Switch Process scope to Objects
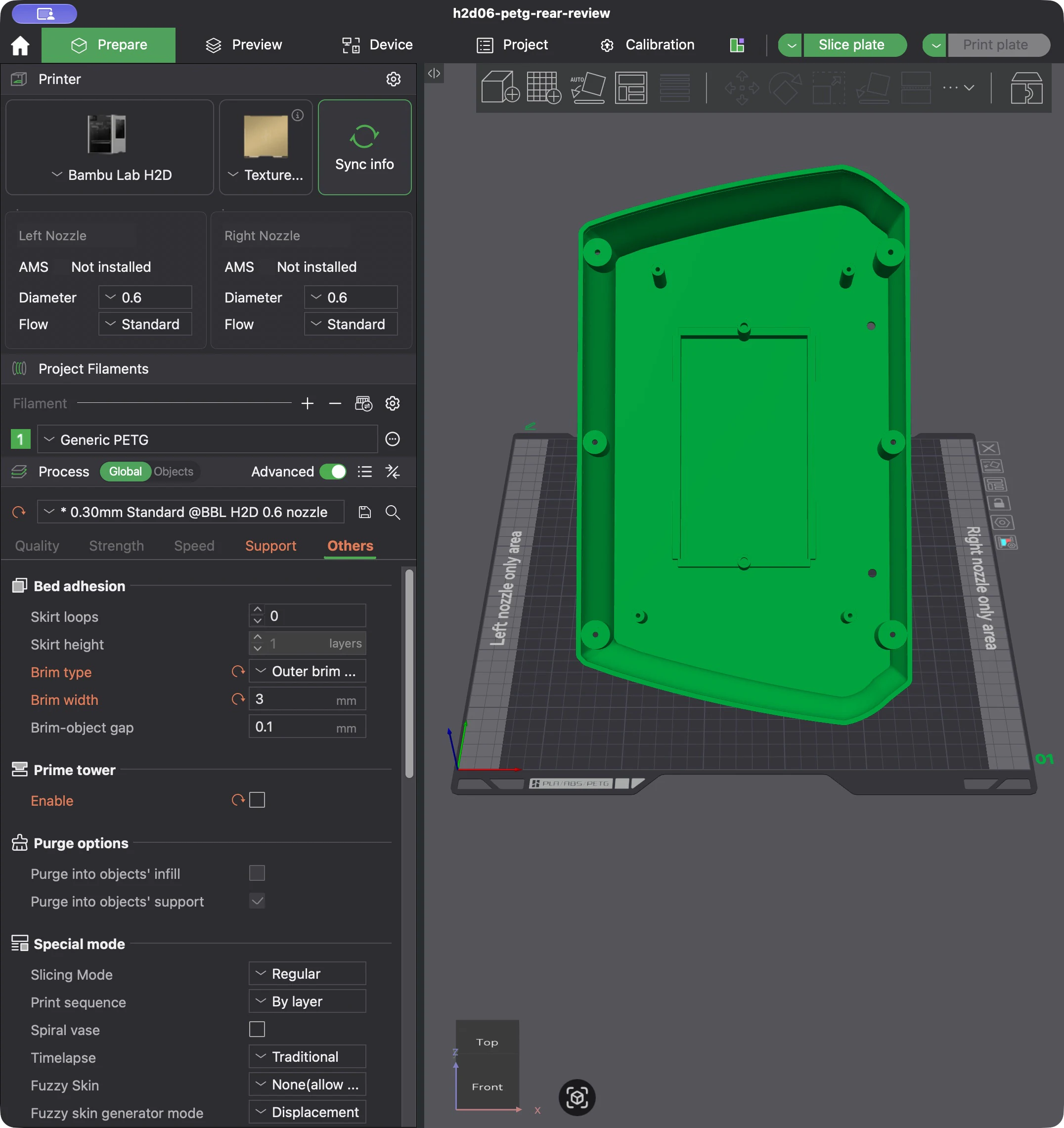The image size is (1064, 1128). click(174, 472)
